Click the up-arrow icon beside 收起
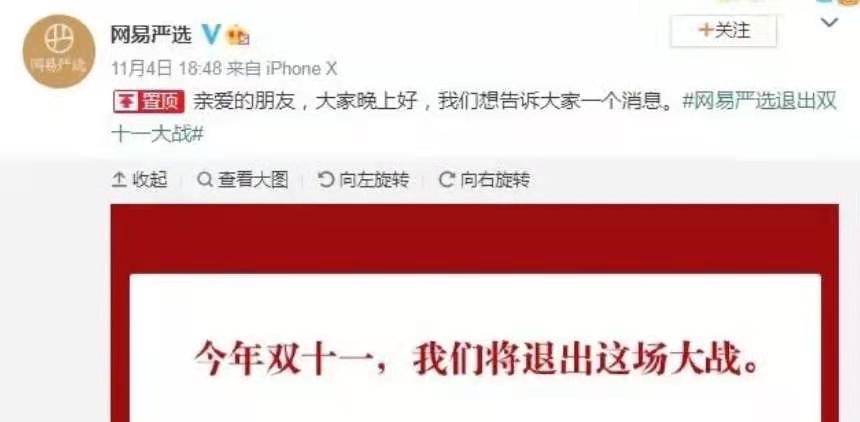860x422 pixels. click(119, 180)
